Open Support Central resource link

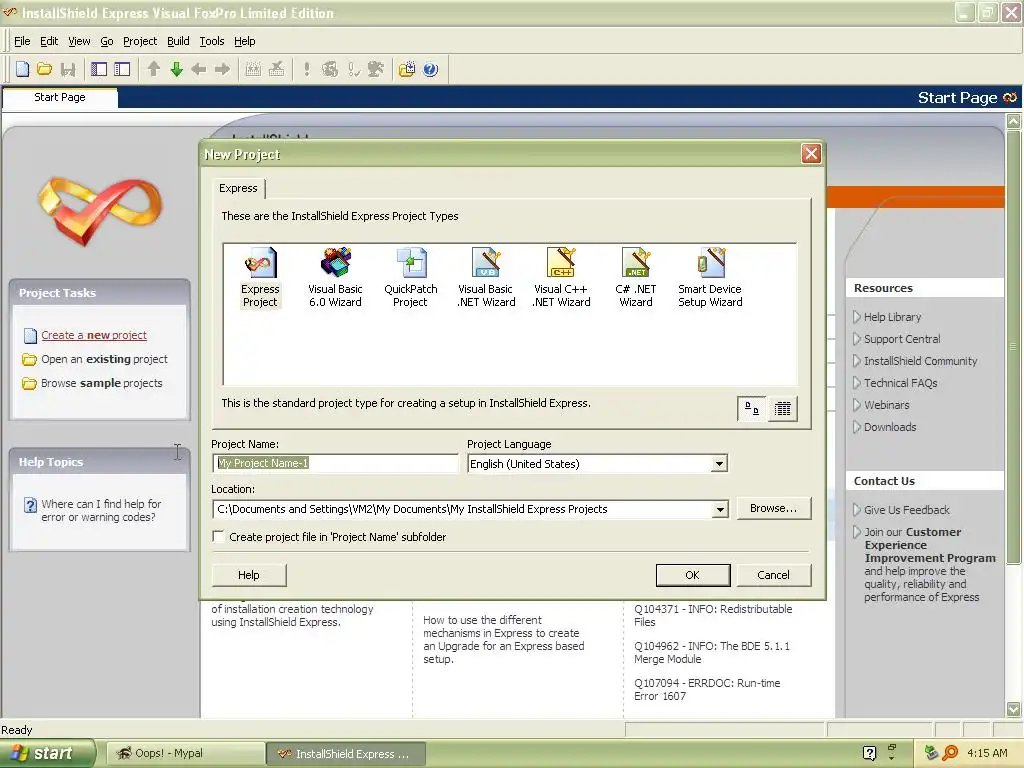(902, 339)
